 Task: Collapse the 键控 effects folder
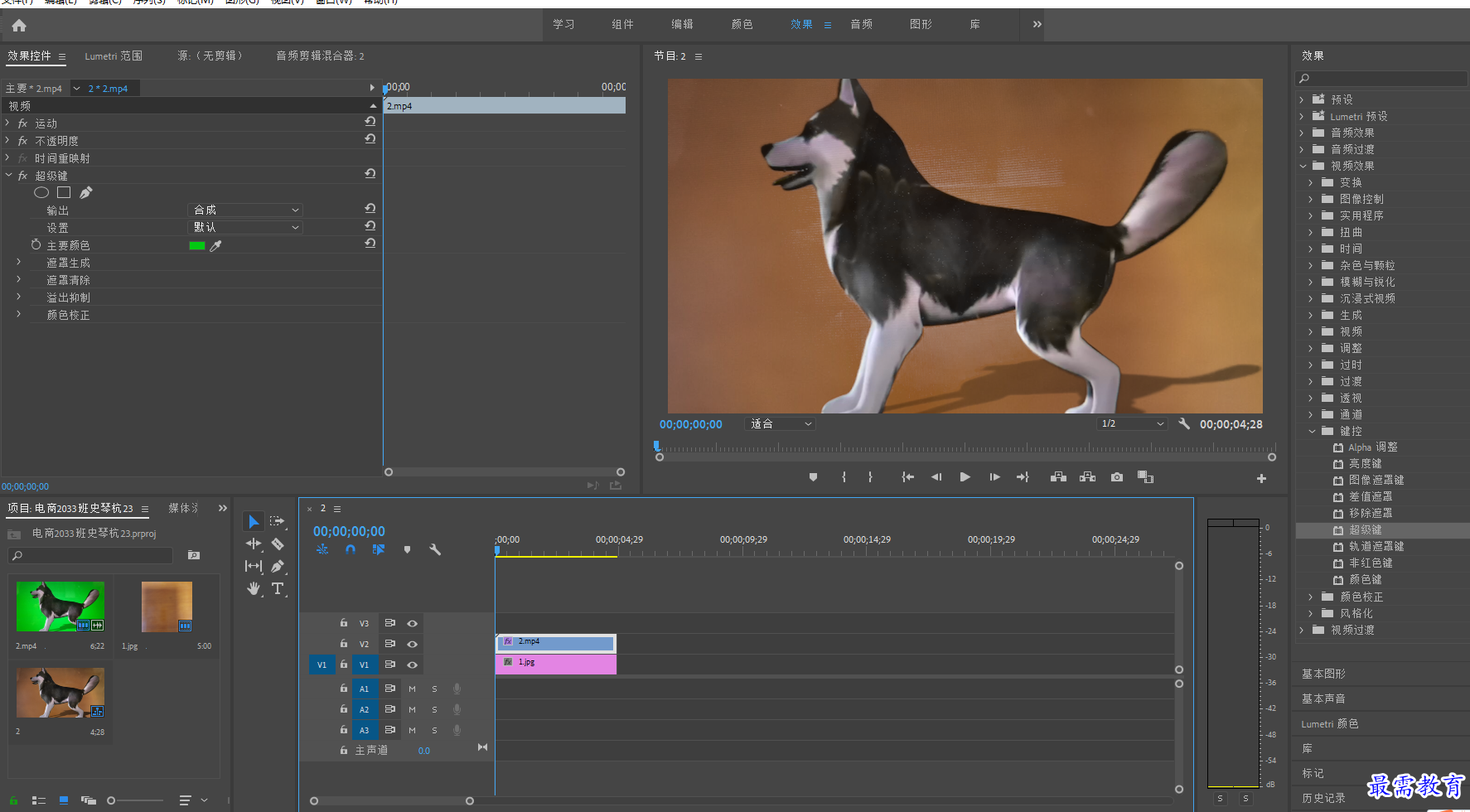click(1312, 431)
